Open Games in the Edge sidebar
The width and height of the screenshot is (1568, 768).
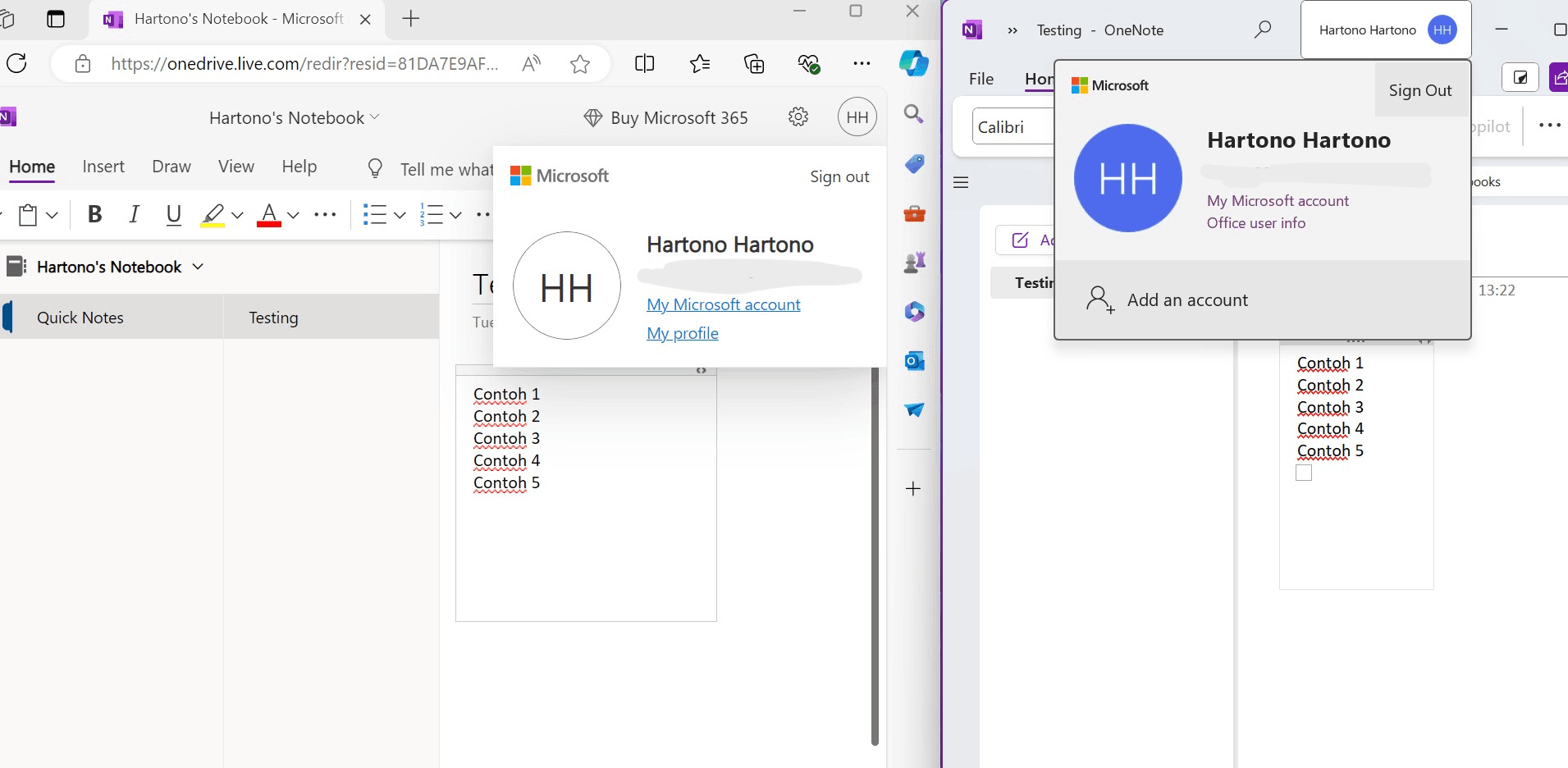coord(913,263)
